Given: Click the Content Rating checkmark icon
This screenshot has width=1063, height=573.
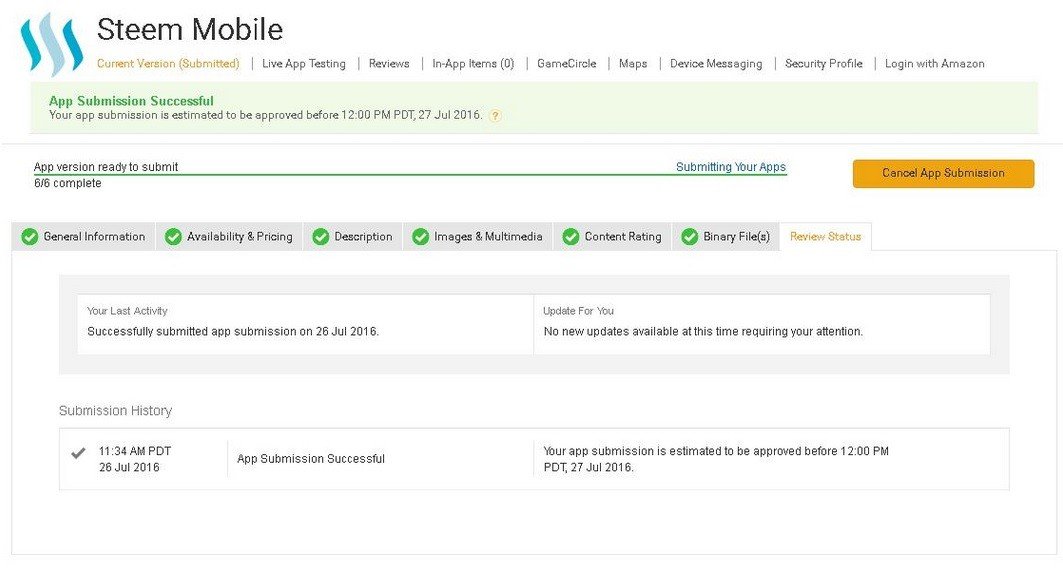Looking at the screenshot, I should point(571,237).
